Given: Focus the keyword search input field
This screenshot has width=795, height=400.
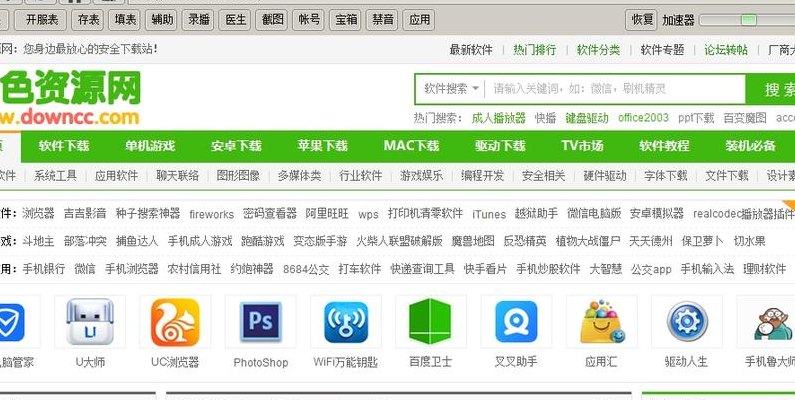Looking at the screenshot, I should [615, 89].
